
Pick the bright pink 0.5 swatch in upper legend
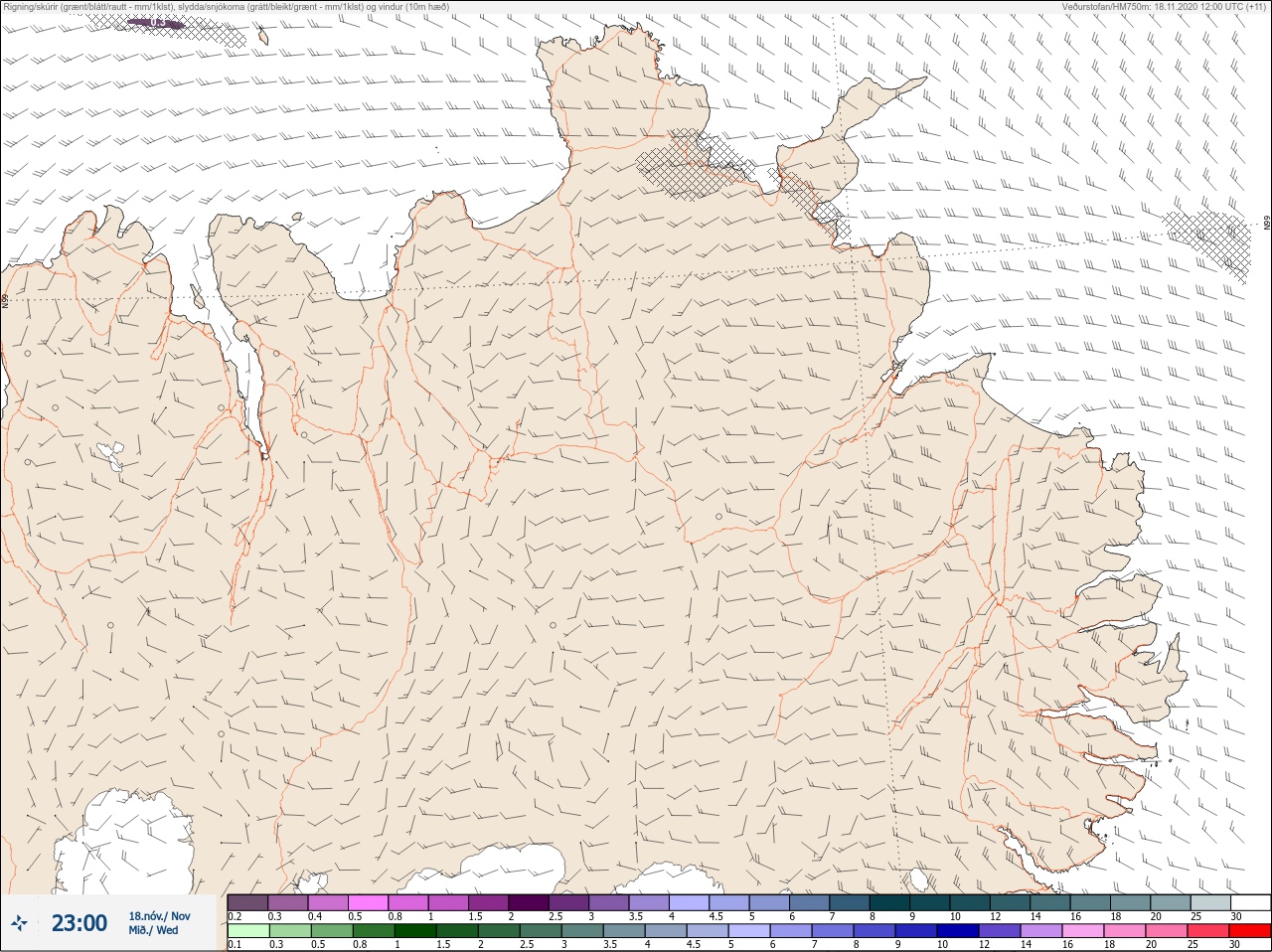pyautogui.click(x=368, y=902)
